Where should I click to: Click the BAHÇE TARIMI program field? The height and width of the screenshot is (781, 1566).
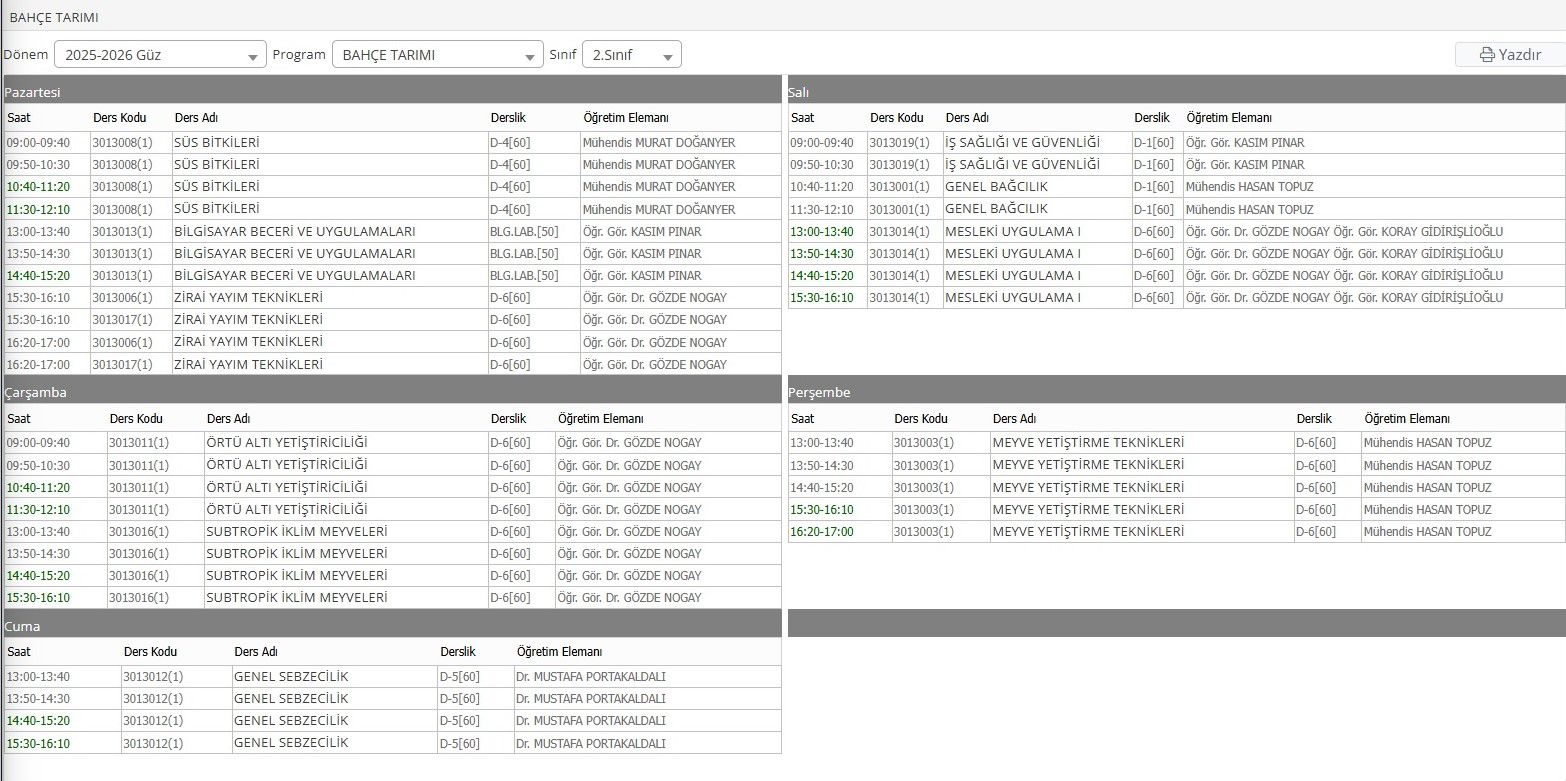(438, 55)
